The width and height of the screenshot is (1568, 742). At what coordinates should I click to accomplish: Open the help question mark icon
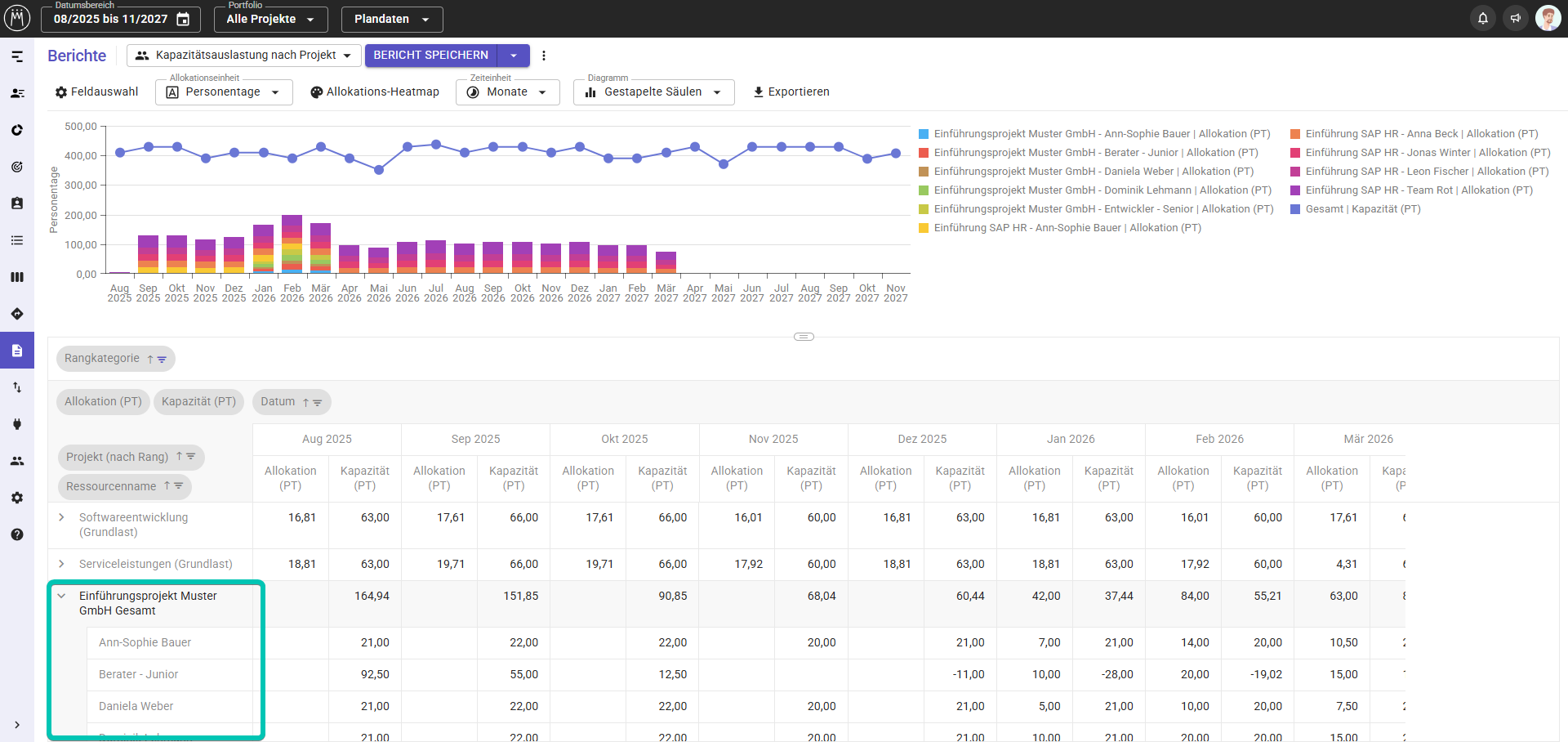point(17,534)
